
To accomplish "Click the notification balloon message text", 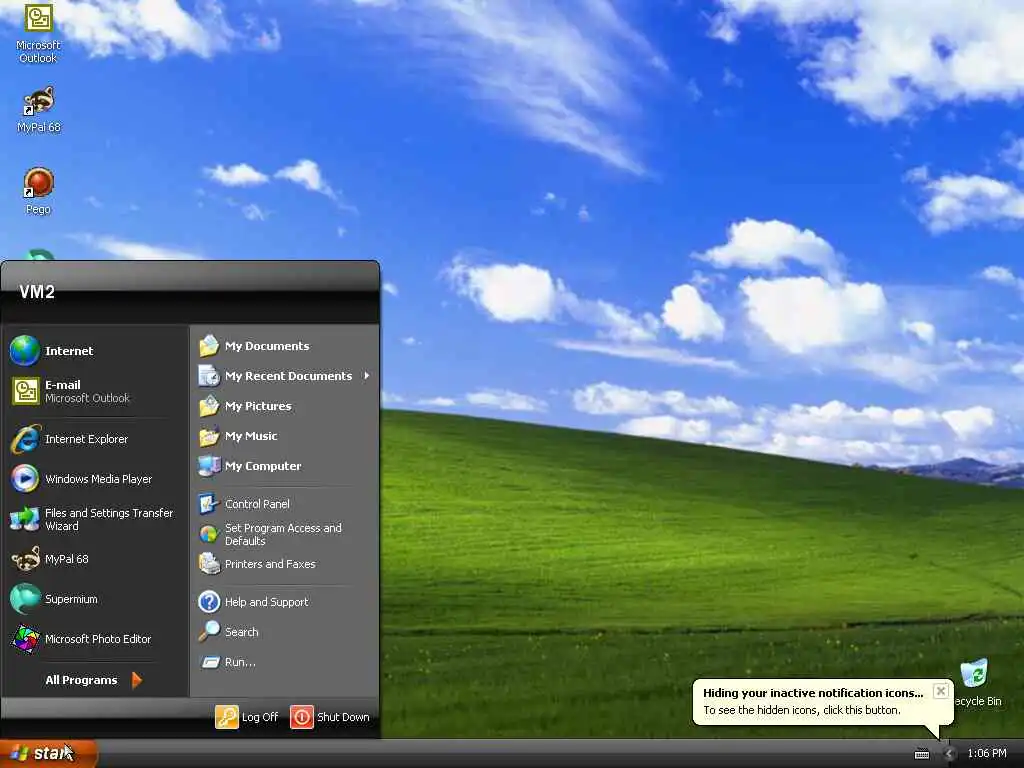I will (801, 710).
